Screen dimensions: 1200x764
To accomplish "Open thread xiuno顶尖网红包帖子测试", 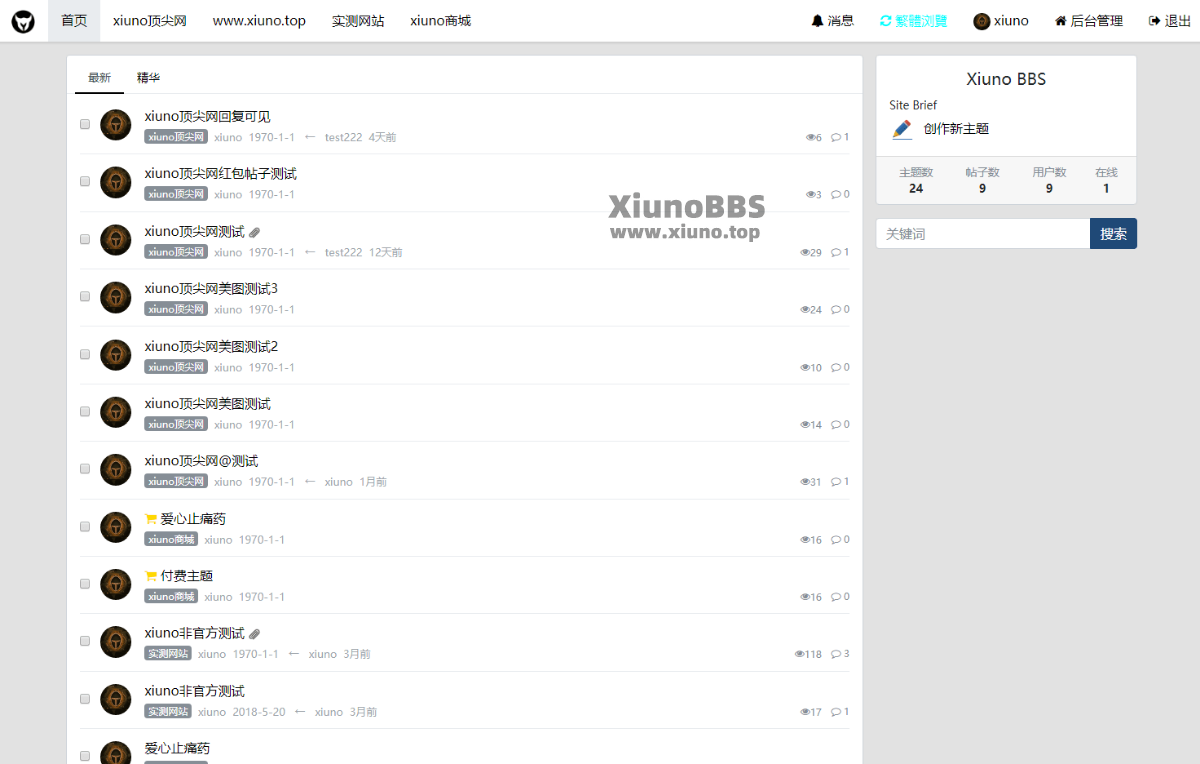I will point(220,174).
